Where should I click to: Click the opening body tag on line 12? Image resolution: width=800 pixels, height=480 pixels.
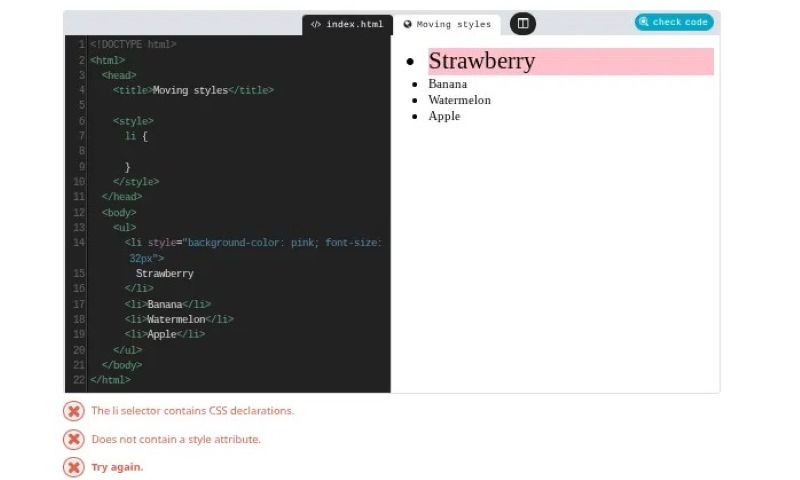pyautogui.click(x=119, y=213)
